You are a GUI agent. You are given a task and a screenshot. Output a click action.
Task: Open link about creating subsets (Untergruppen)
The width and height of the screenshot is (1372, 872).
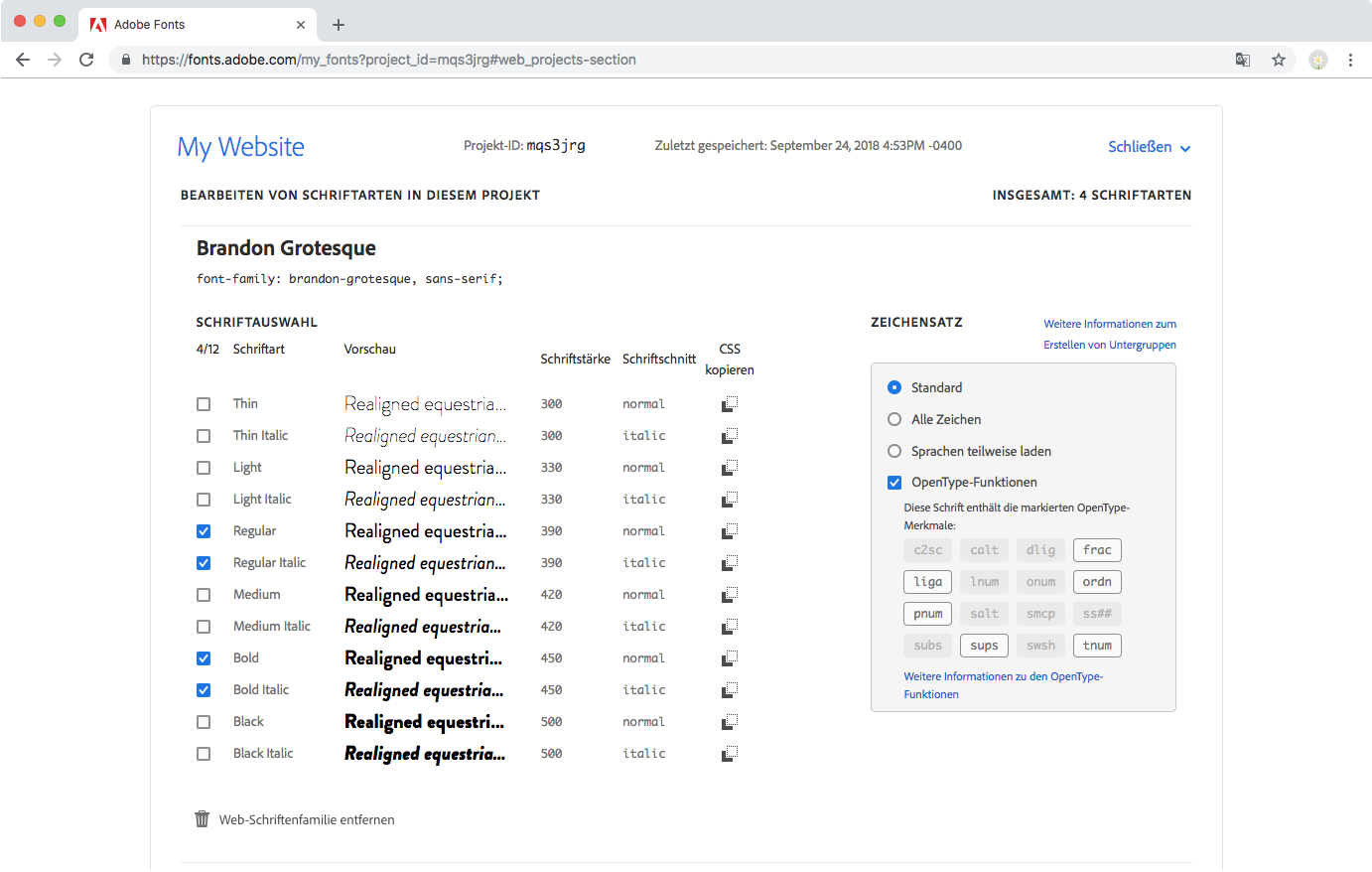pyautogui.click(x=1109, y=335)
